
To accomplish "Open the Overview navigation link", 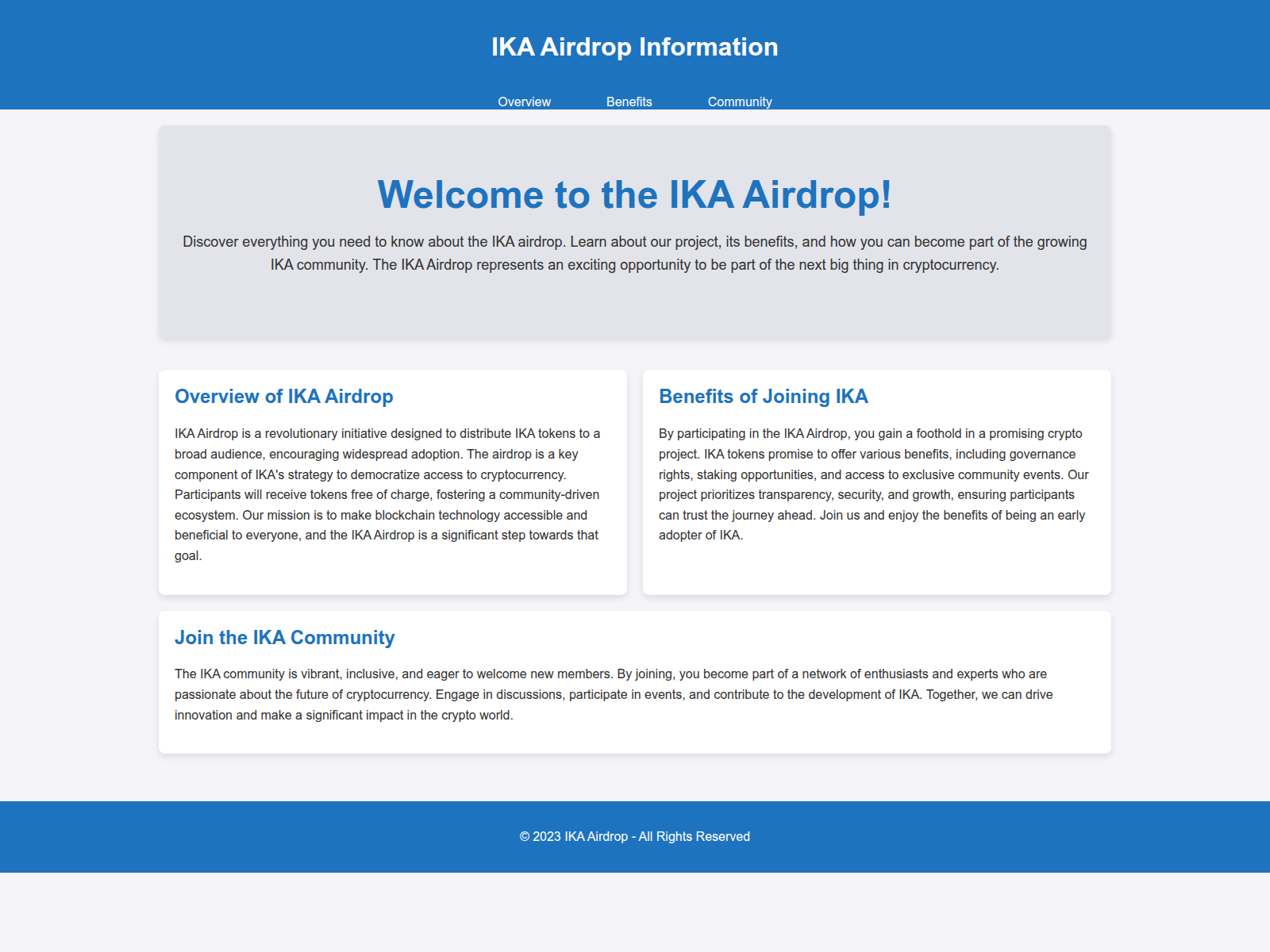I will pos(524,102).
